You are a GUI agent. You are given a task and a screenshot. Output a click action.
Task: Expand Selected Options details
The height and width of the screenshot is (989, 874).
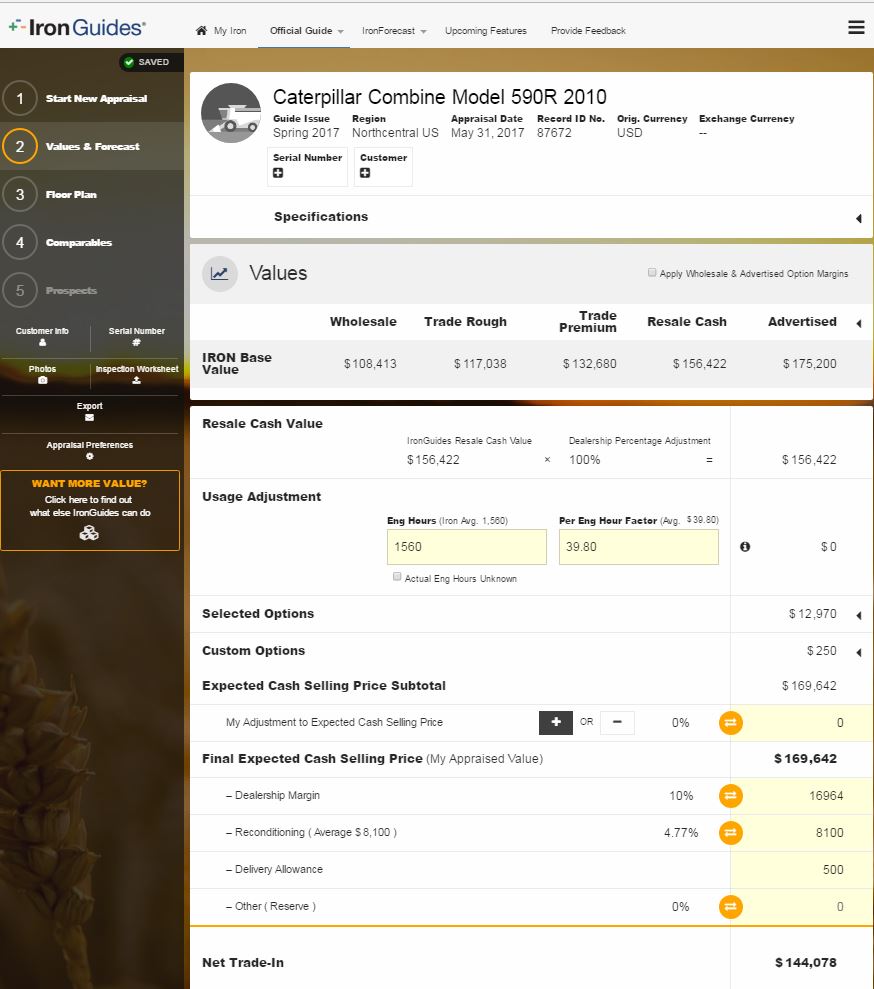(858, 616)
